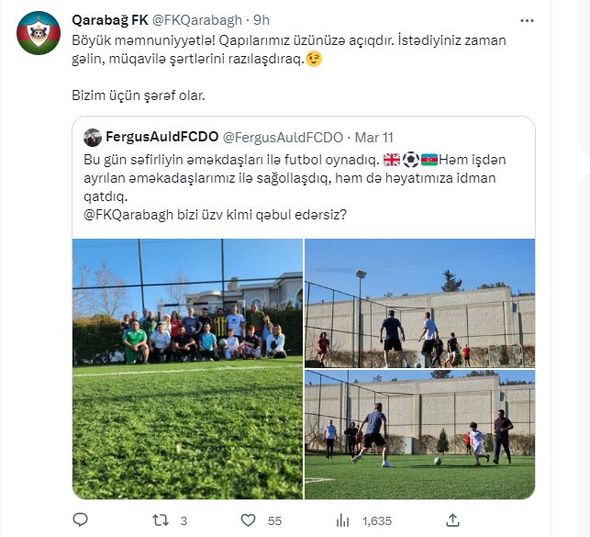Open the bottom-right photo of player kicking ball
Image resolution: width=590 pixels, height=537 pixels.
(x=420, y=435)
